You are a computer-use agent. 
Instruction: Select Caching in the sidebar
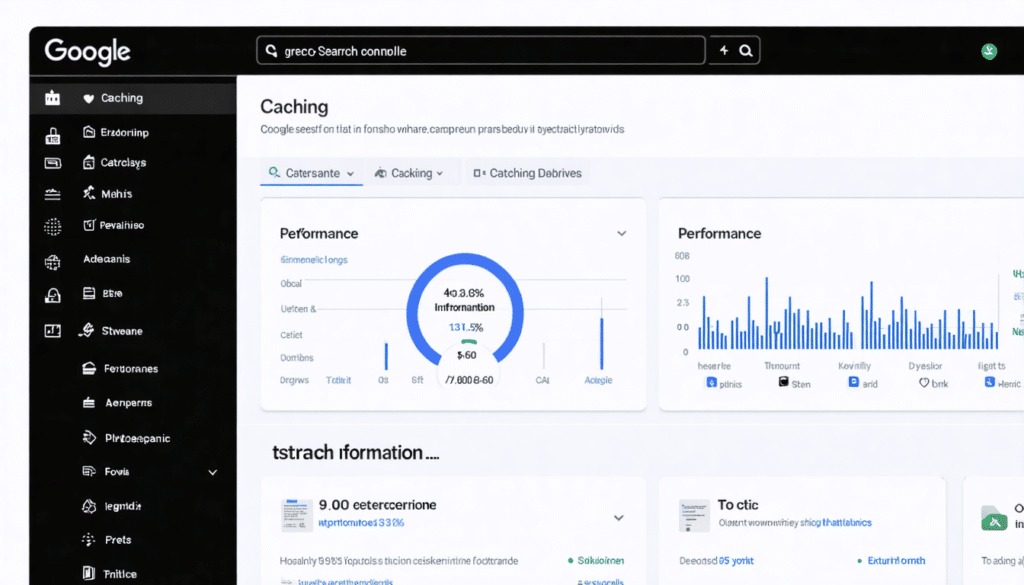point(133,98)
